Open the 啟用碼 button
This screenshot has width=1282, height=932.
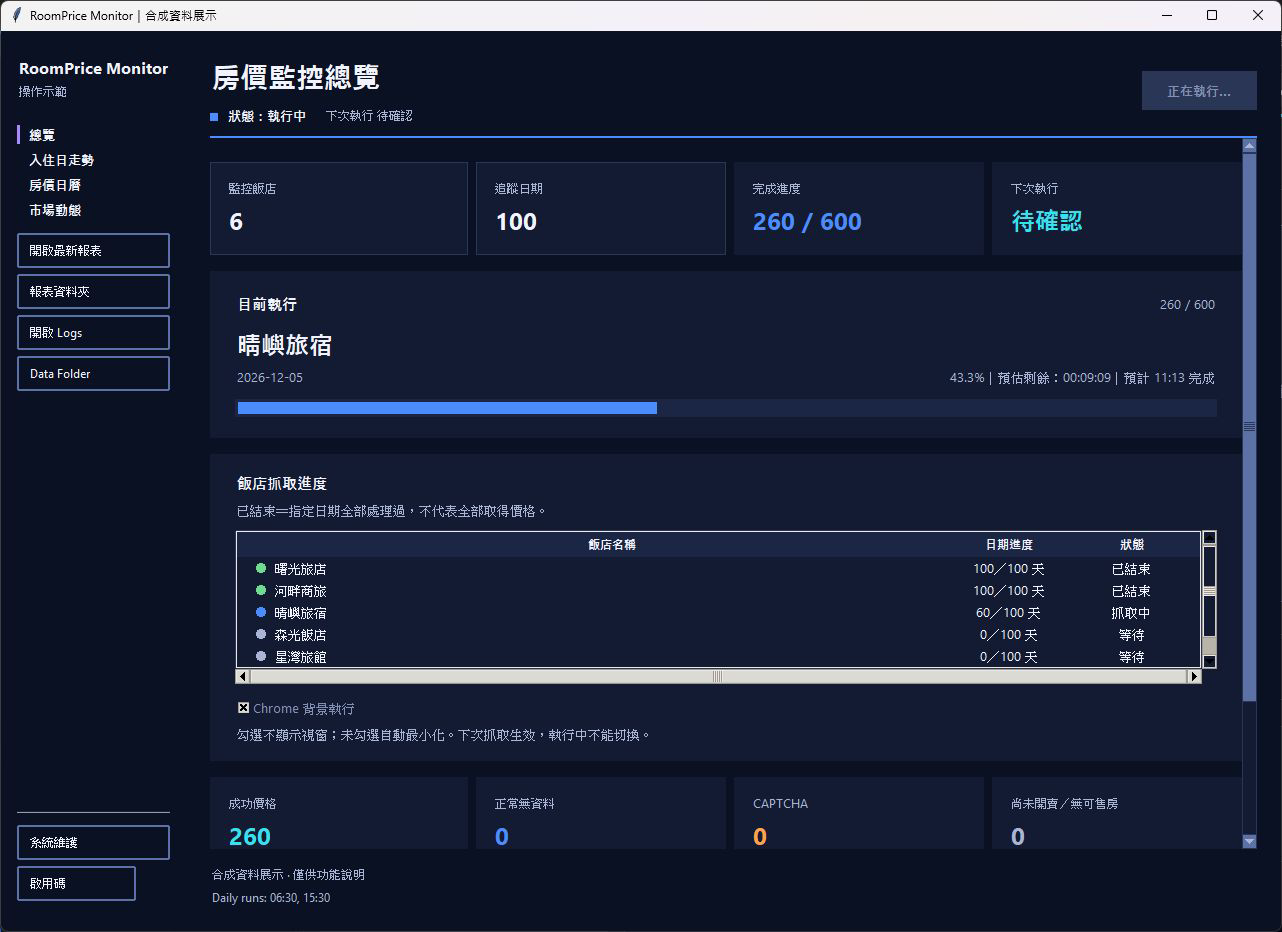tap(76, 884)
